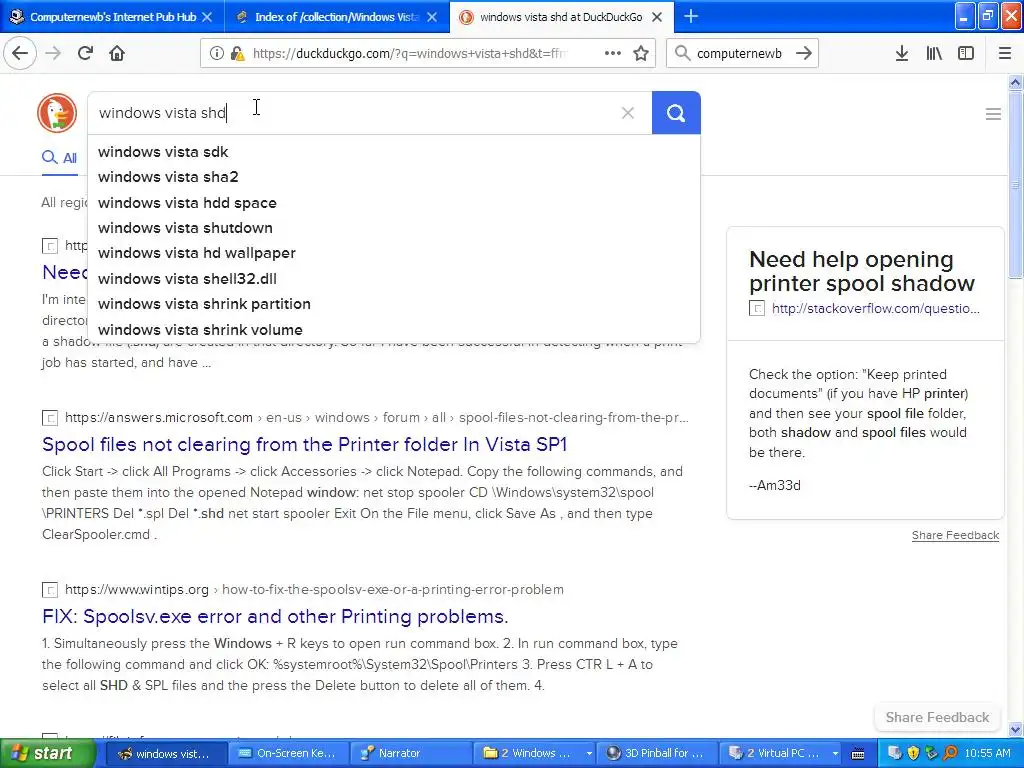Click floating Share Feedback button

(937, 717)
